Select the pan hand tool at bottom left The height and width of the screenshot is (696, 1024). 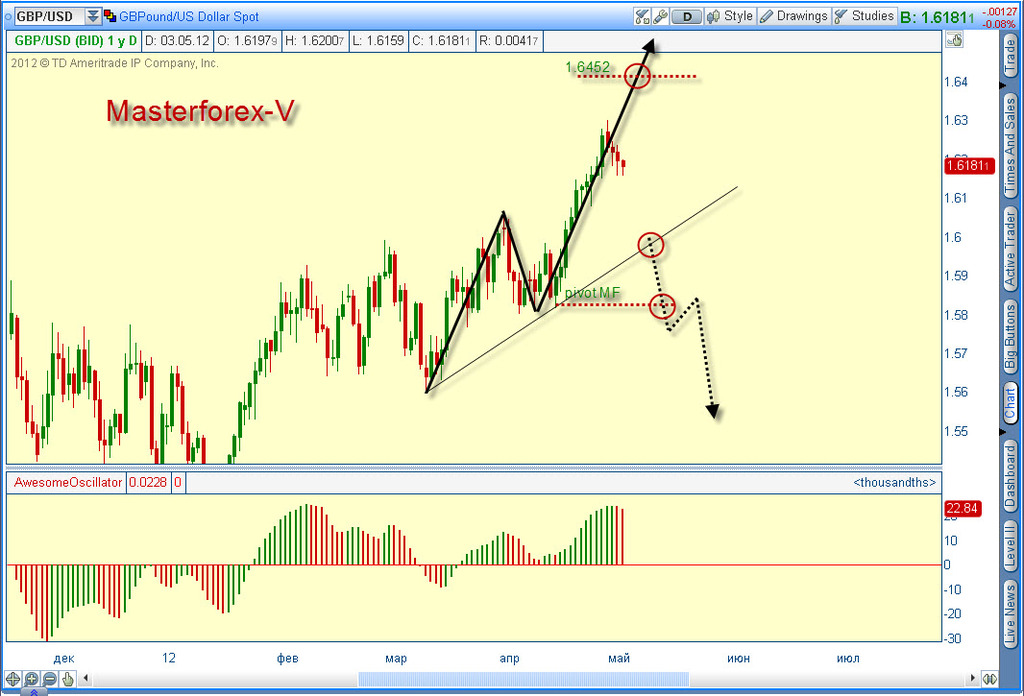(68, 679)
